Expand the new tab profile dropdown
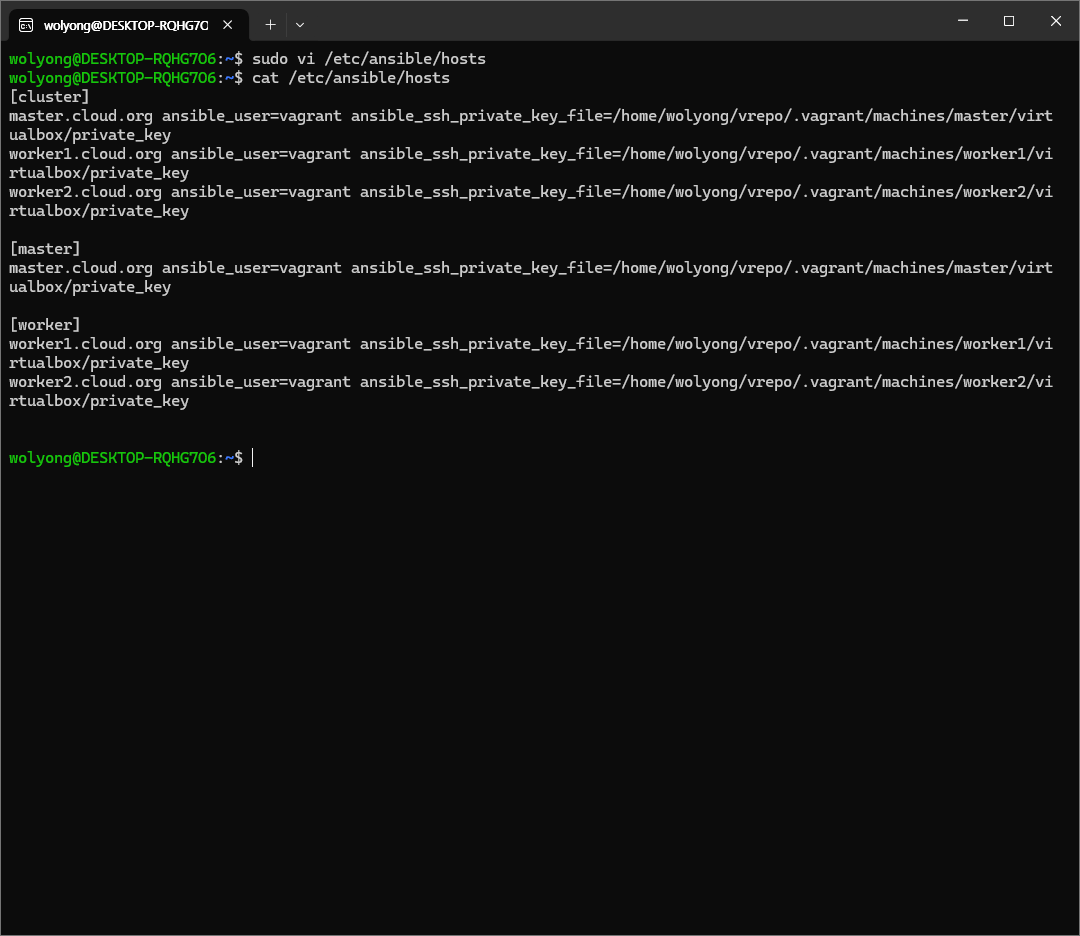This screenshot has width=1080, height=936. click(300, 23)
